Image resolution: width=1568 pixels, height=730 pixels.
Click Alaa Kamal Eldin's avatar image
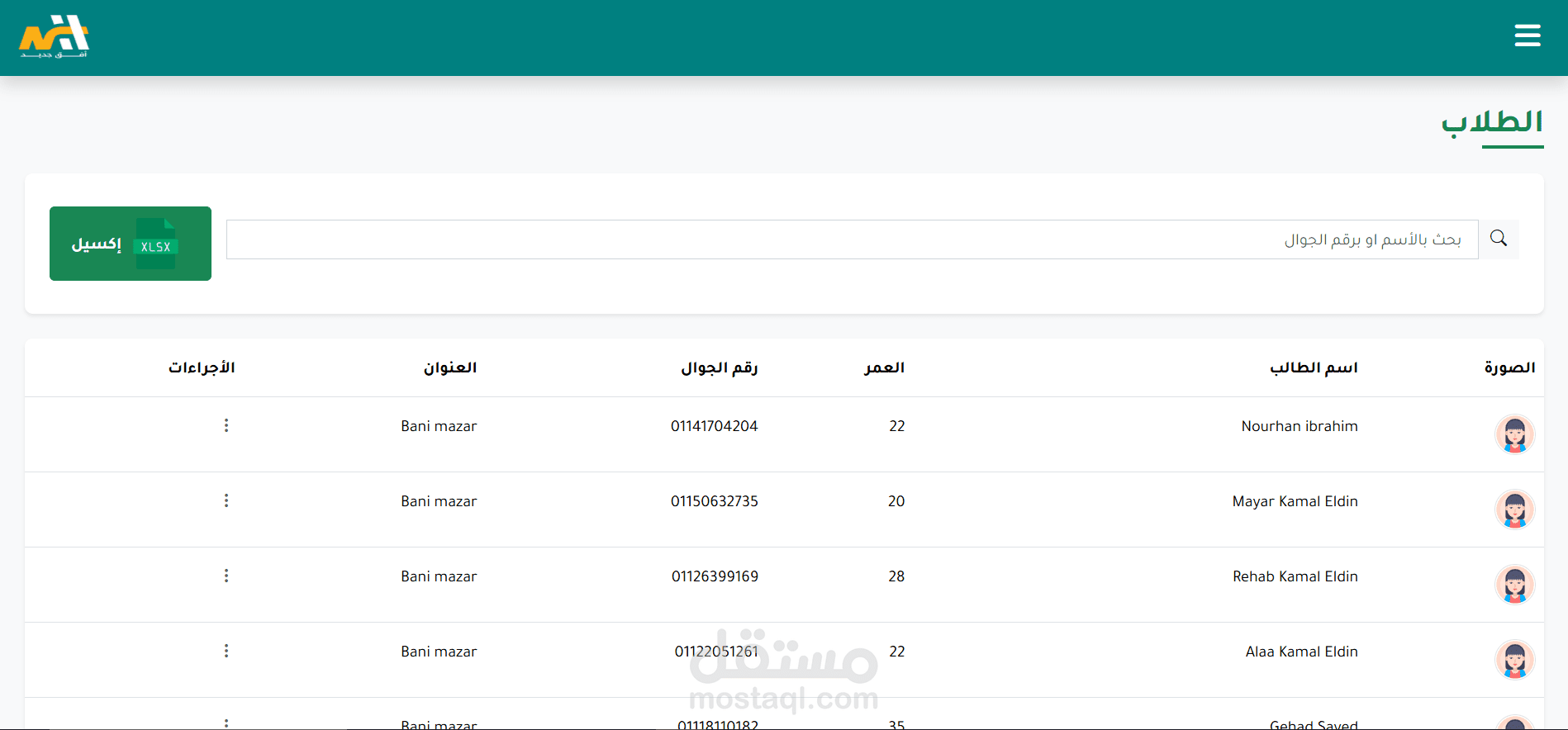[1514, 660]
